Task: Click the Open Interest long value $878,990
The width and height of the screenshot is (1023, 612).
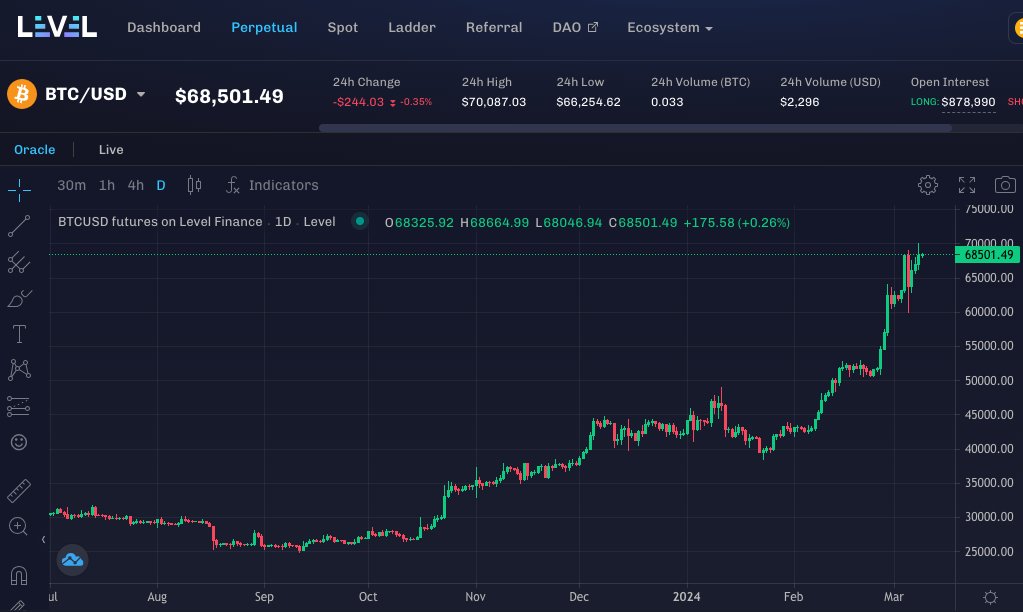Action: coord(968,102)
